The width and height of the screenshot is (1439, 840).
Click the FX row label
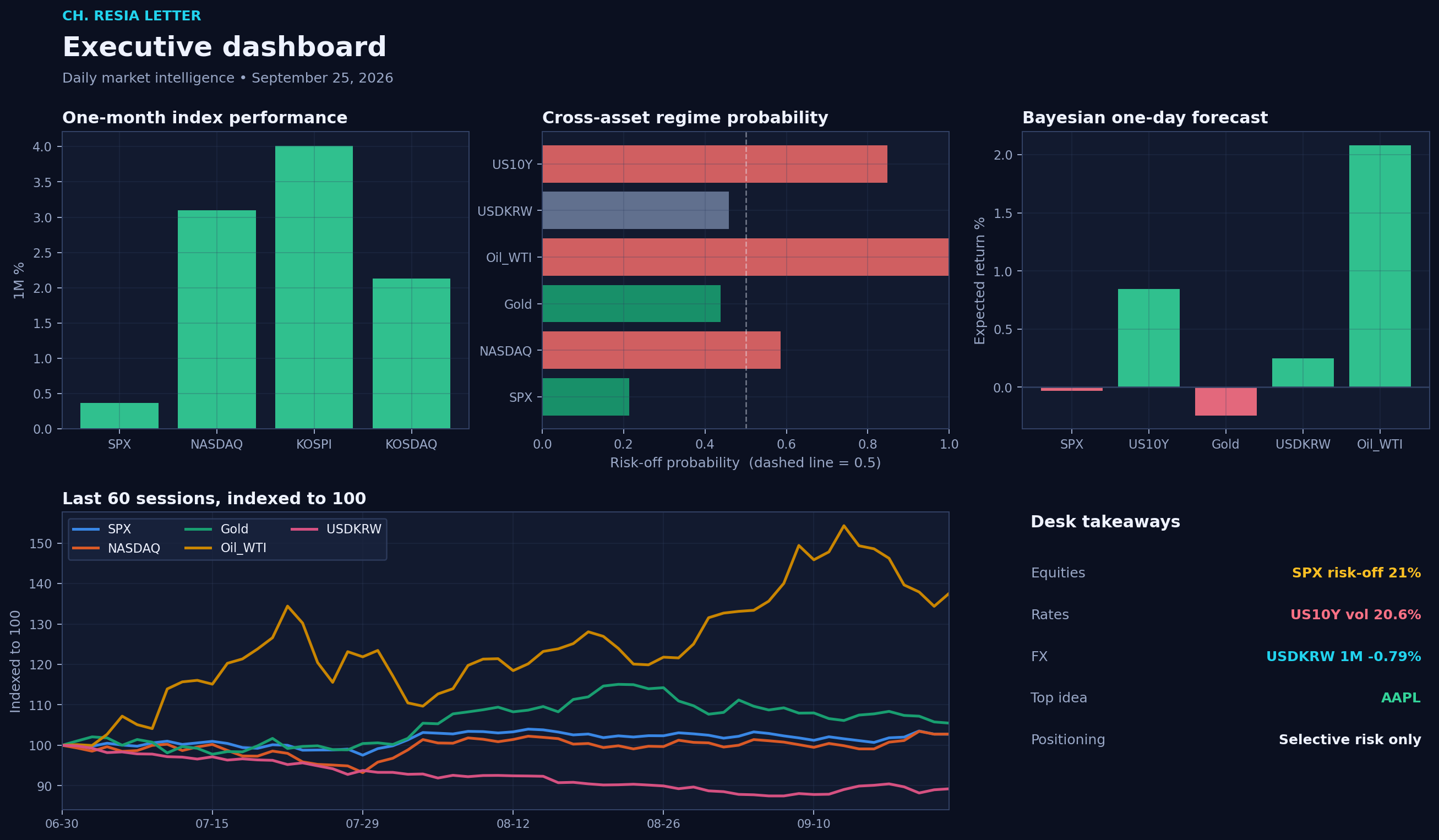pos(1039,656)
